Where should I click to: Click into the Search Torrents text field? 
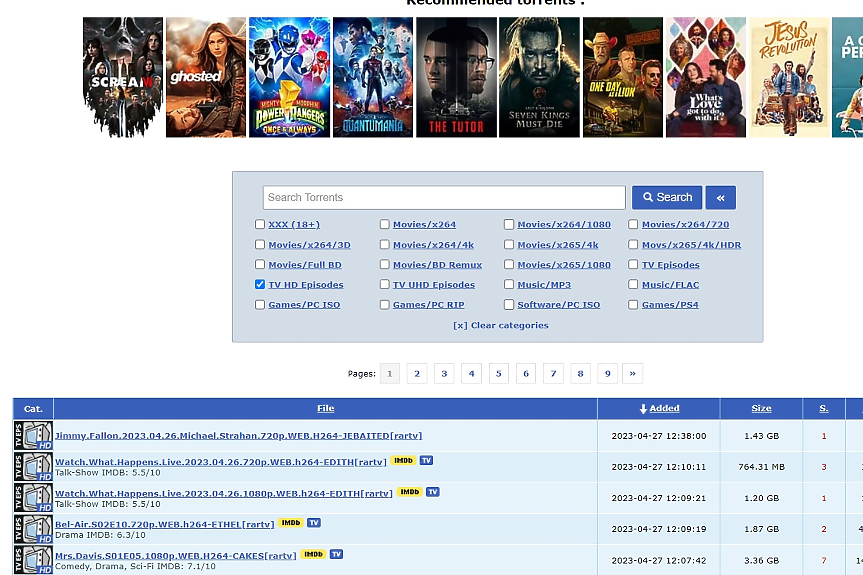(444, 197)
